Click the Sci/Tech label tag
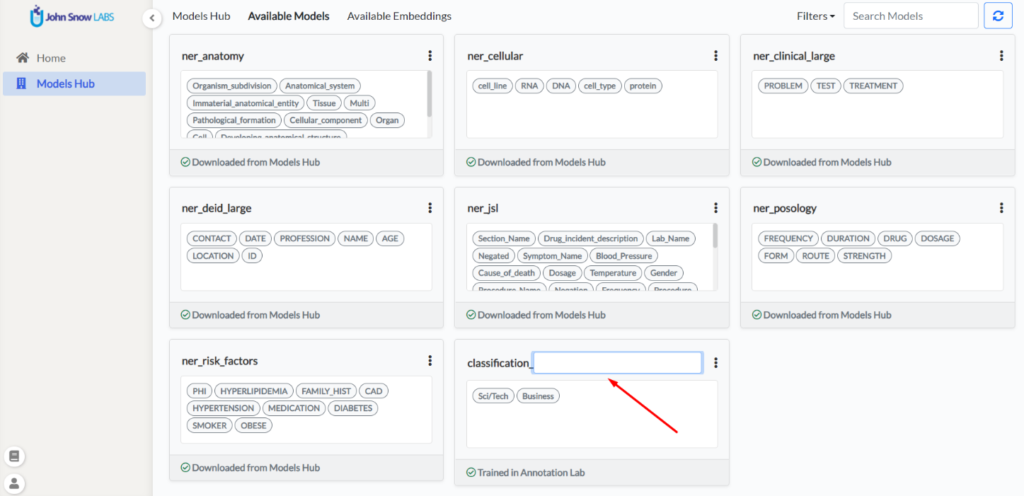This screenshot has height=496, width=1024. click(493, 395)
